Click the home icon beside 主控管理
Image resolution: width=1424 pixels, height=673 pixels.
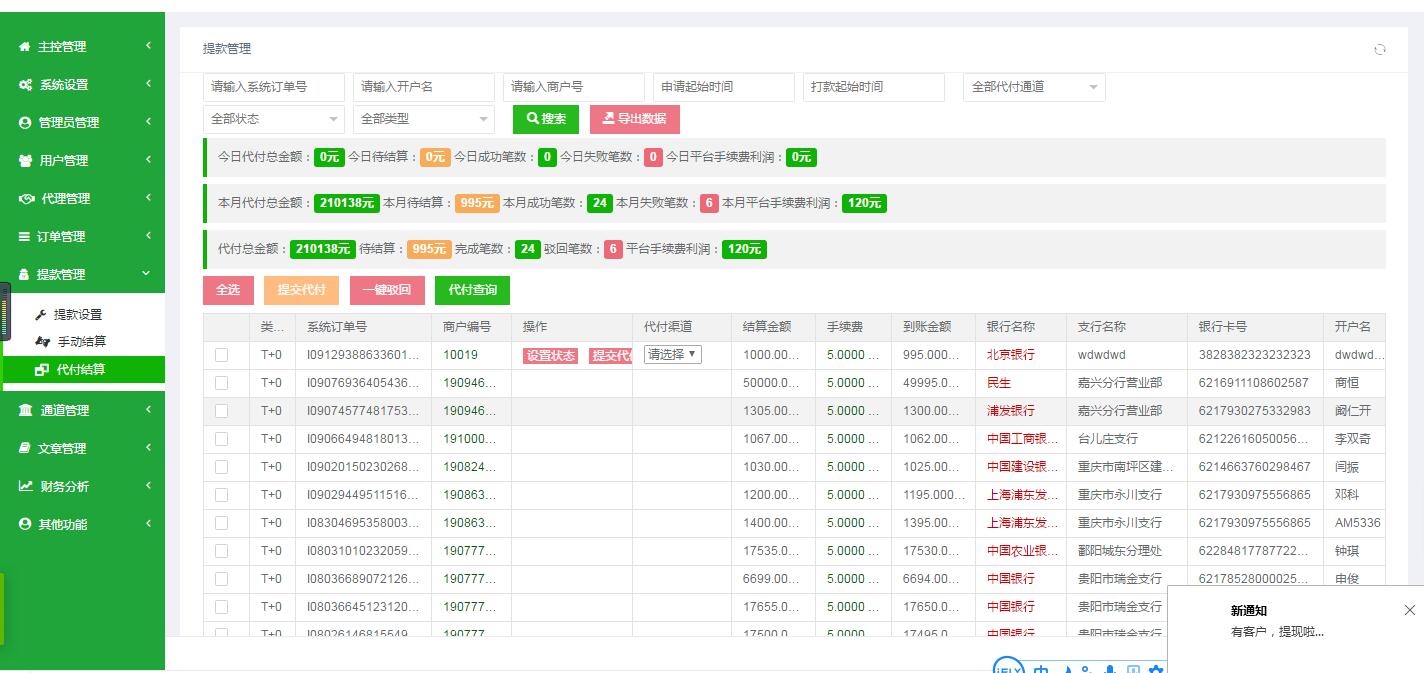[x=25, y=47]
